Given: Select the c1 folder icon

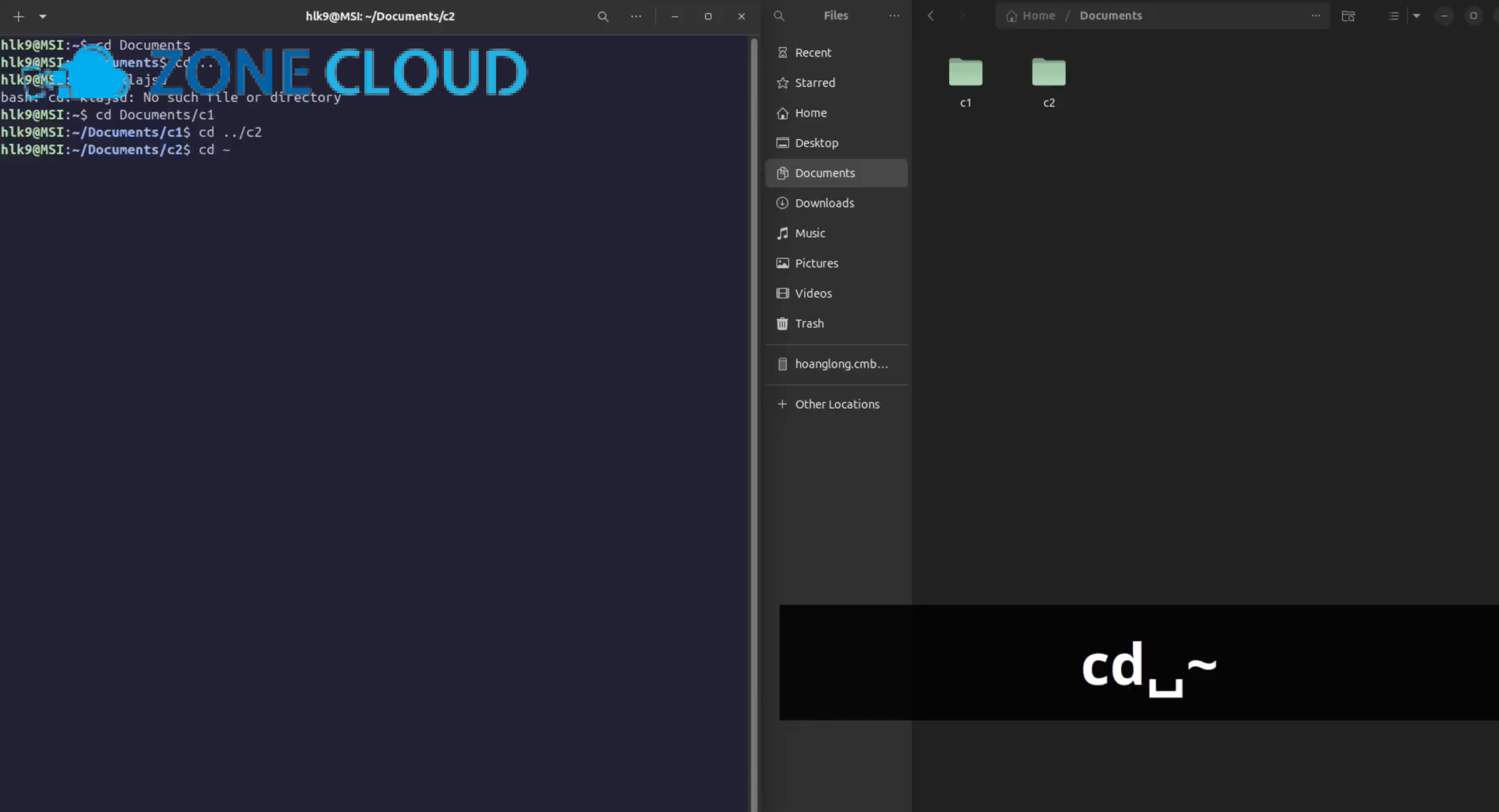Looking at the screenshot, I should (x=966, y=72).
